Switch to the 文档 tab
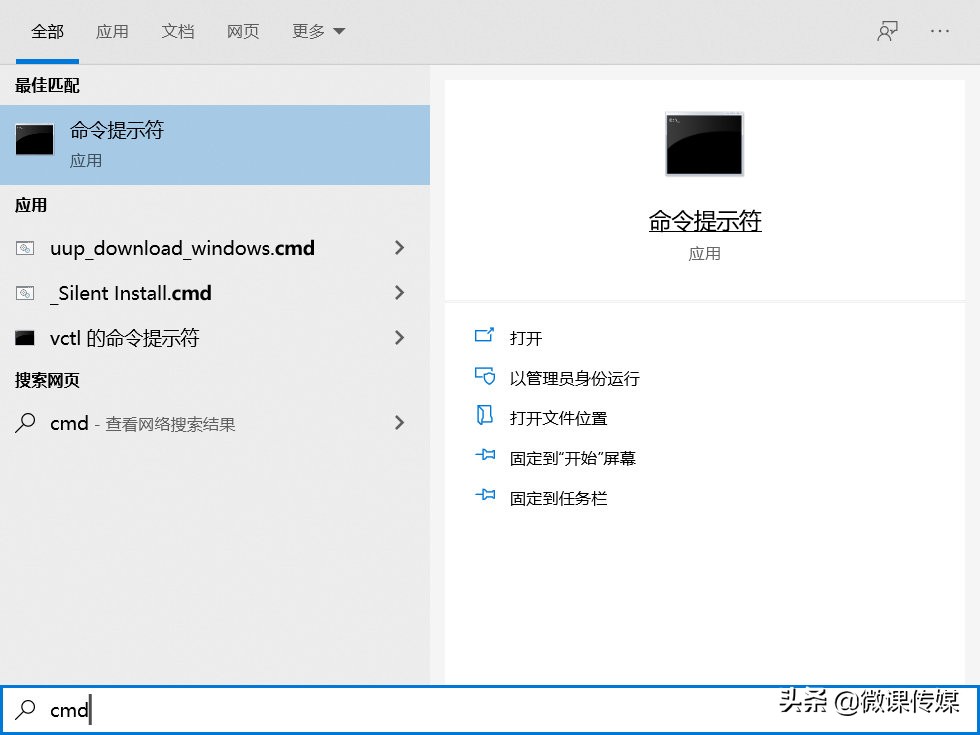980x735 pixels. point(178,31)
